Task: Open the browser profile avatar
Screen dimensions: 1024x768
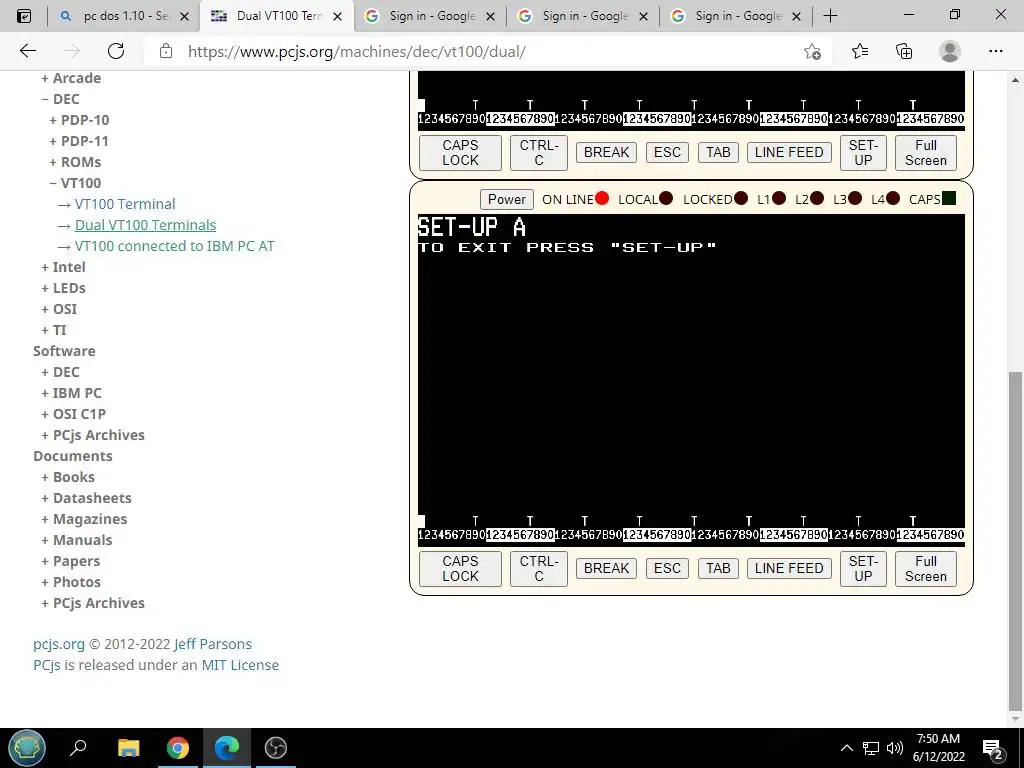Action: [950, 51]
